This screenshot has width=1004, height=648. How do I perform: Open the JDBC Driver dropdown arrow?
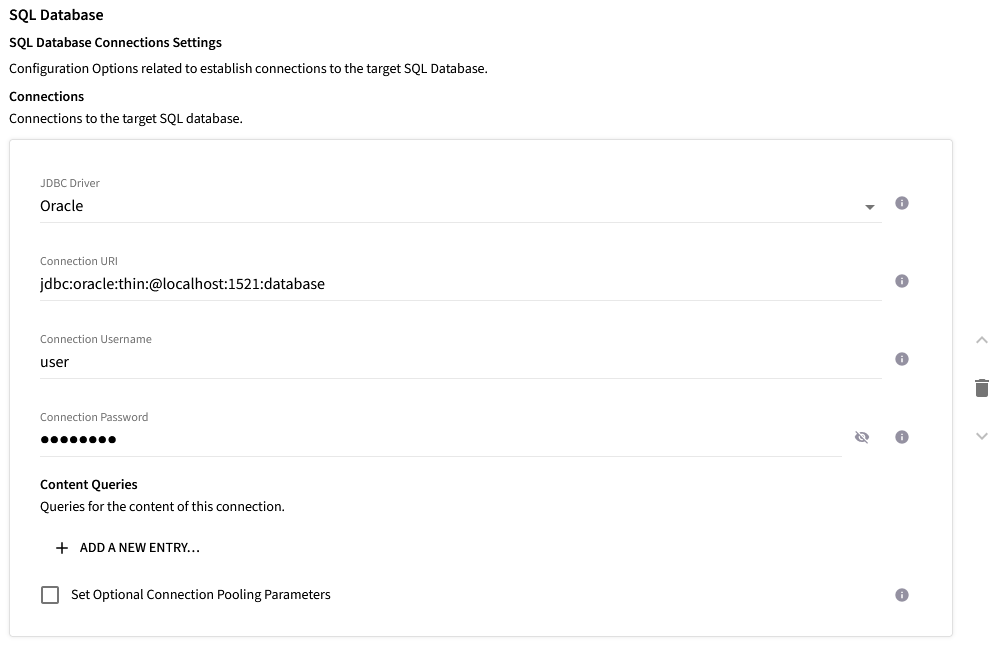pos(869,207)
